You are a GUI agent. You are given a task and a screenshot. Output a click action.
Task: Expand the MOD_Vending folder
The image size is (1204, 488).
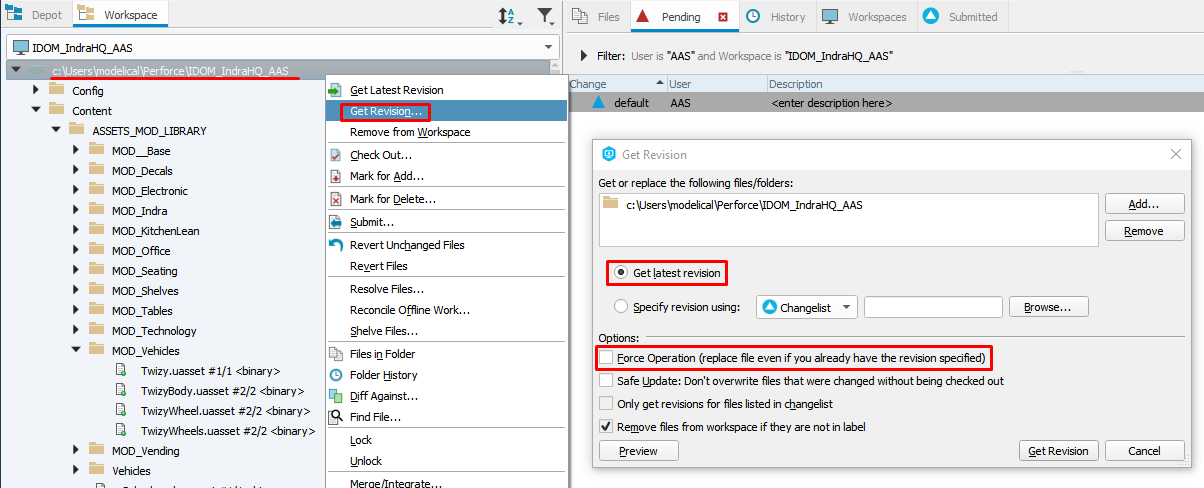coord(76,451)
